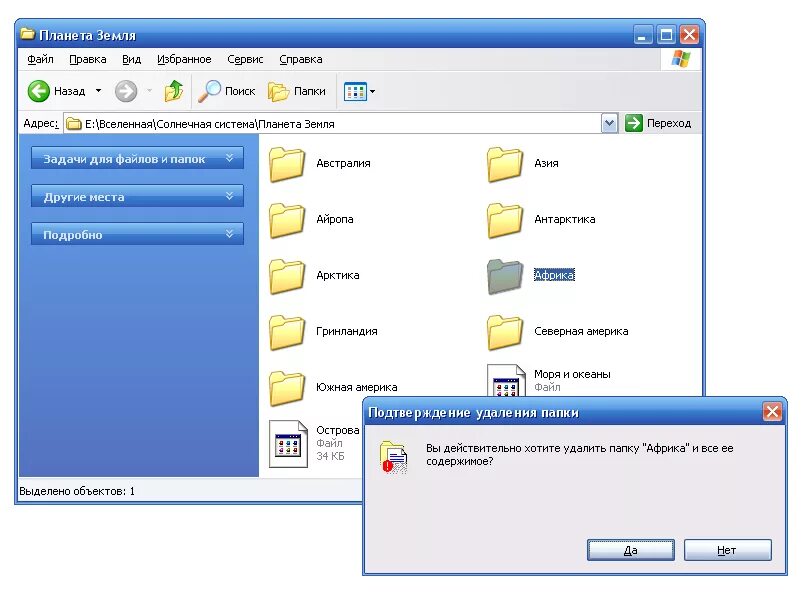Expand the 'Задачи для файлов и папок' panel
The height and width of the screenshot is (594, 806).
pyautogui.click(x=137, y=158)
